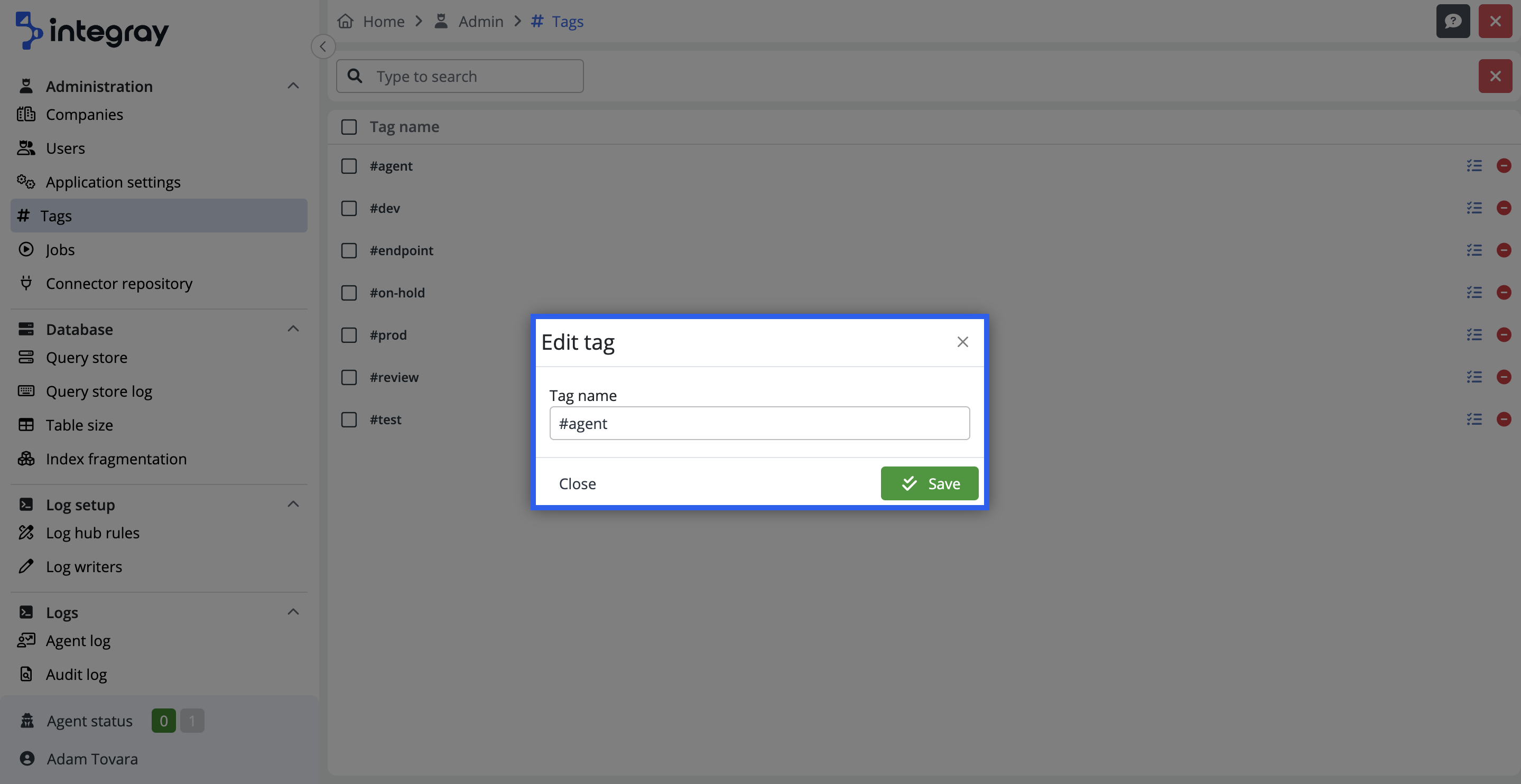Screen dimensions: 1521x784
Task: Navigate to Home via breadcrumb
Action: point(383,21)
